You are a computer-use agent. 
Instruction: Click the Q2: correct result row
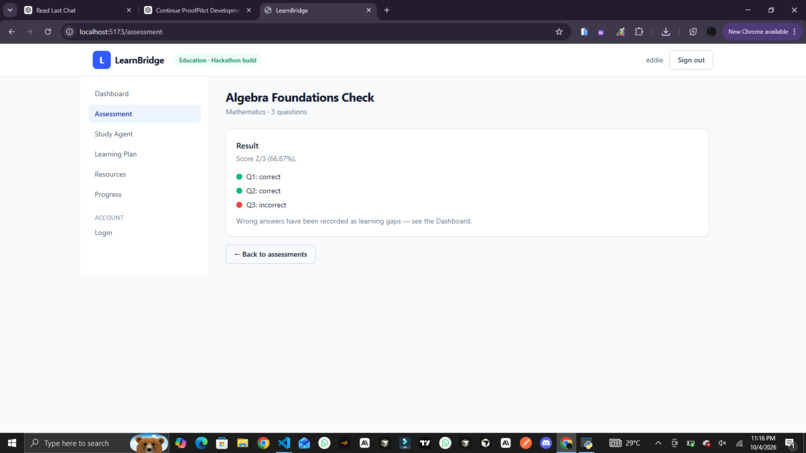coord(259,191)
